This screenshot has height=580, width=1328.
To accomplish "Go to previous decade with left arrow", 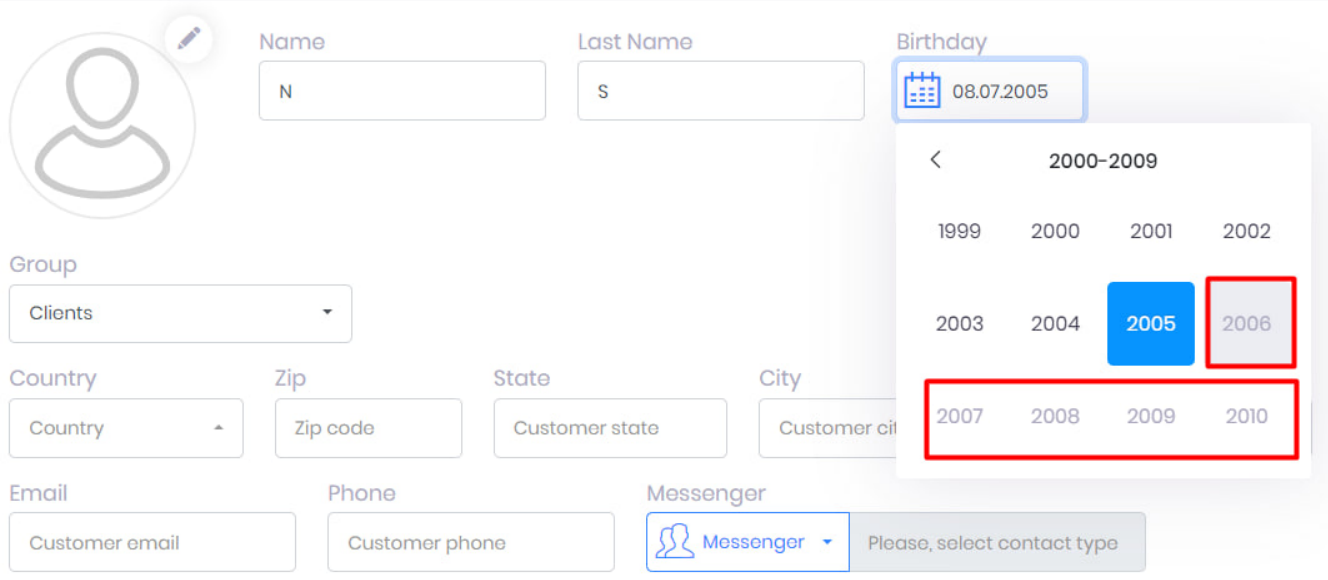I will 935,160.
